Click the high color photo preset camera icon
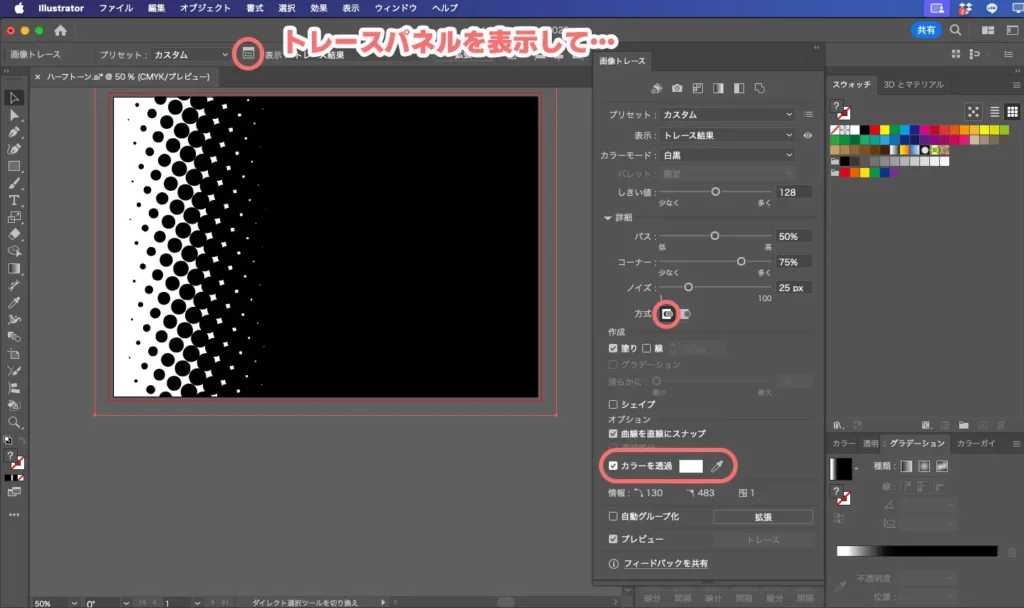 [678, 88]
